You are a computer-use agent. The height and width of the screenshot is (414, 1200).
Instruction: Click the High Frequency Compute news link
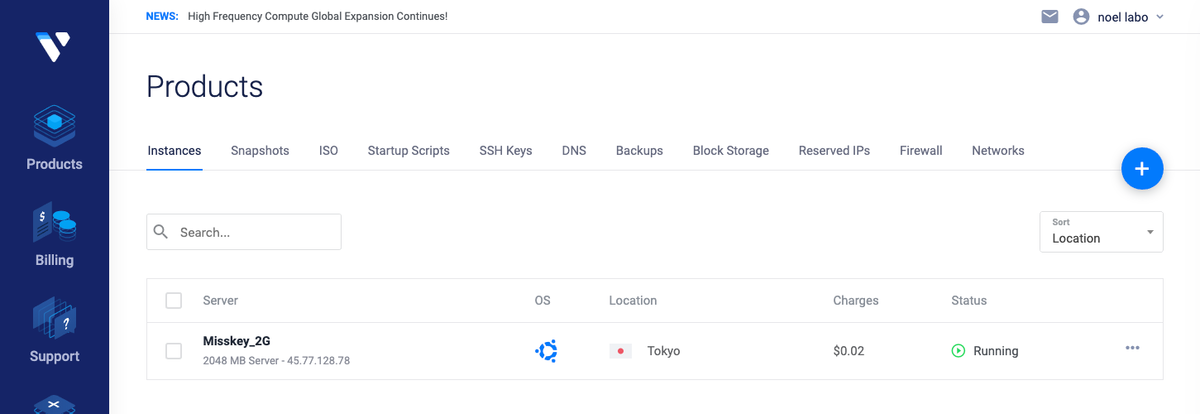[317, 17]
